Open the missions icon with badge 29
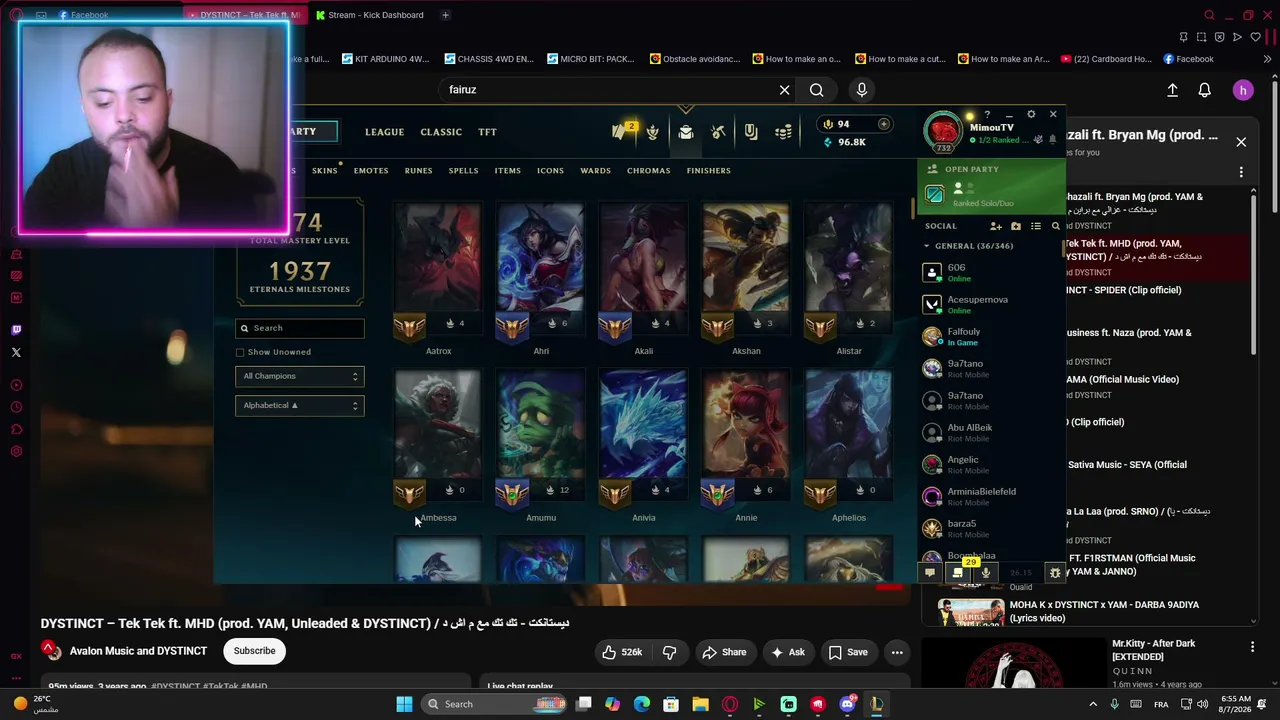Image resolution: width=1280 pixels, height=720 pixels. pyautogui.click(x=958, y=572)
